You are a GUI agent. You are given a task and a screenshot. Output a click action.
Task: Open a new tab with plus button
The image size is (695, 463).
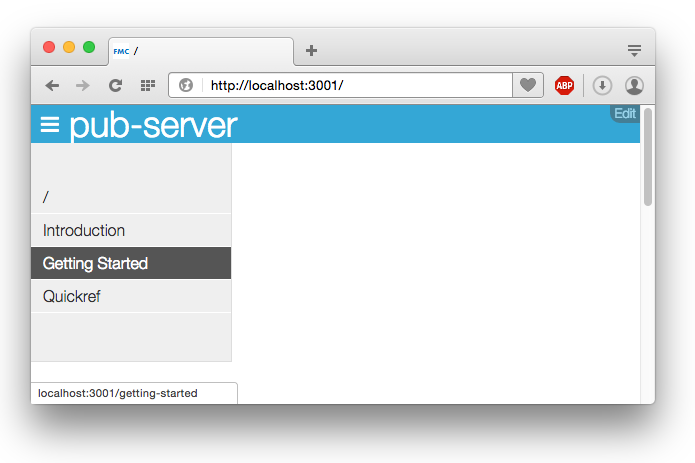tap(311, 50)
